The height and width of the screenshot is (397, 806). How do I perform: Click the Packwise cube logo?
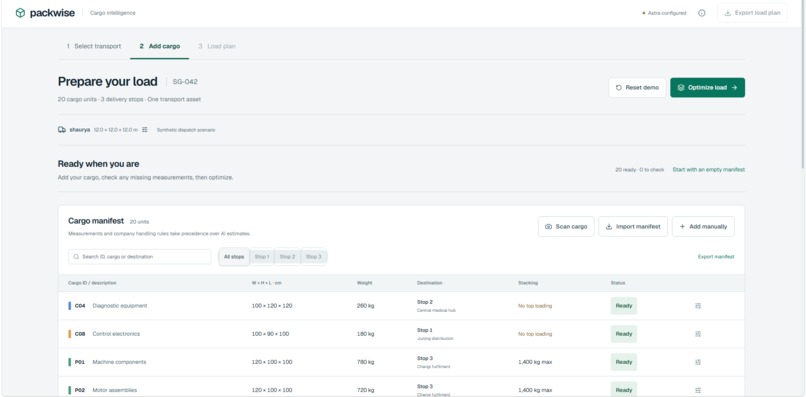[x=20, y=13]
